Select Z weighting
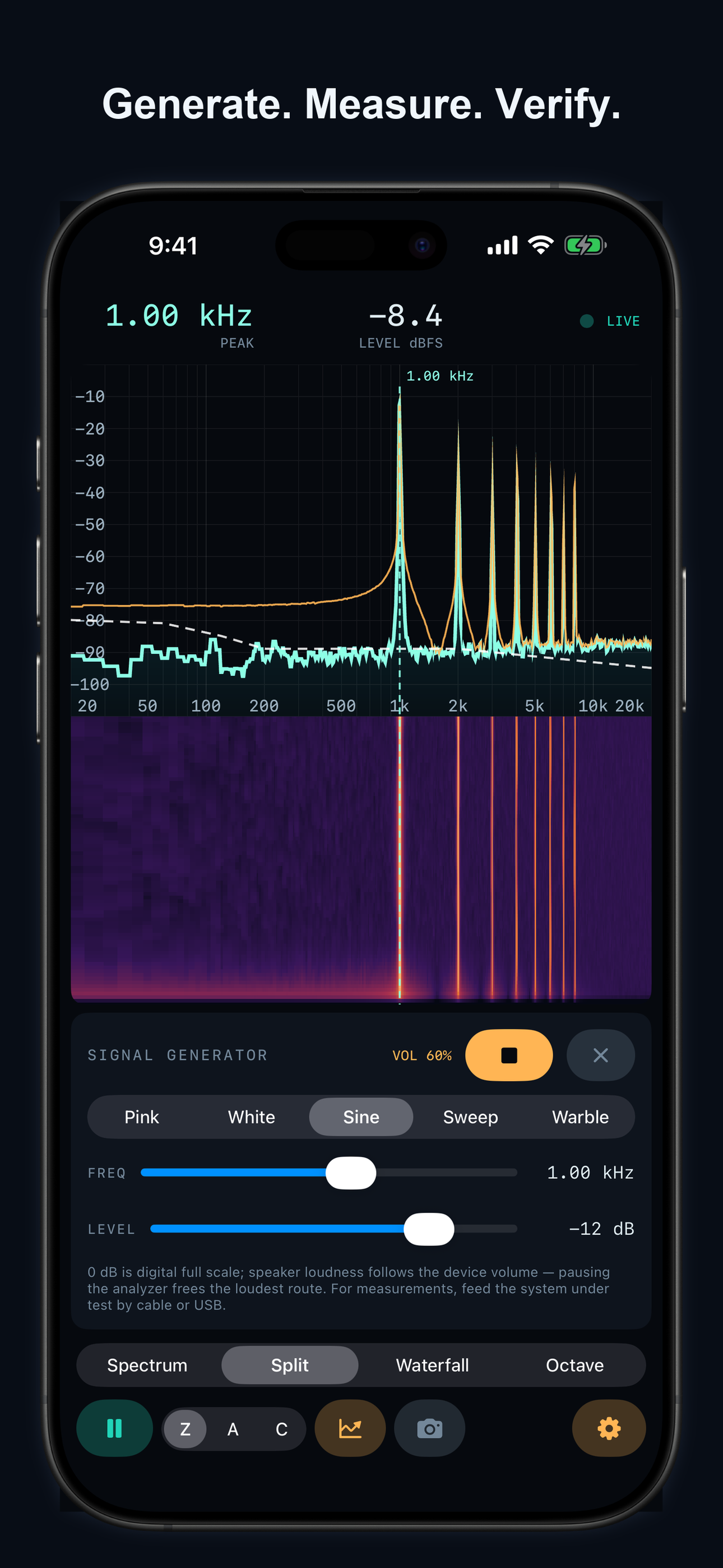This screenshot has width=723, height=1568. [x=186, y=1428]
